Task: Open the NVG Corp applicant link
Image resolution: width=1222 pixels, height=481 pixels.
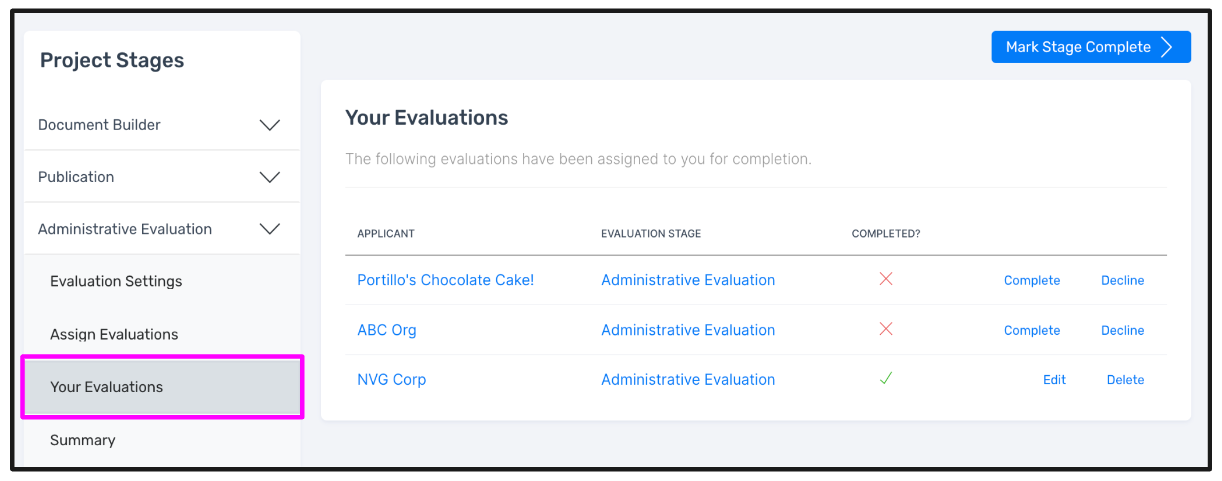Action: [x=391, y=380]
